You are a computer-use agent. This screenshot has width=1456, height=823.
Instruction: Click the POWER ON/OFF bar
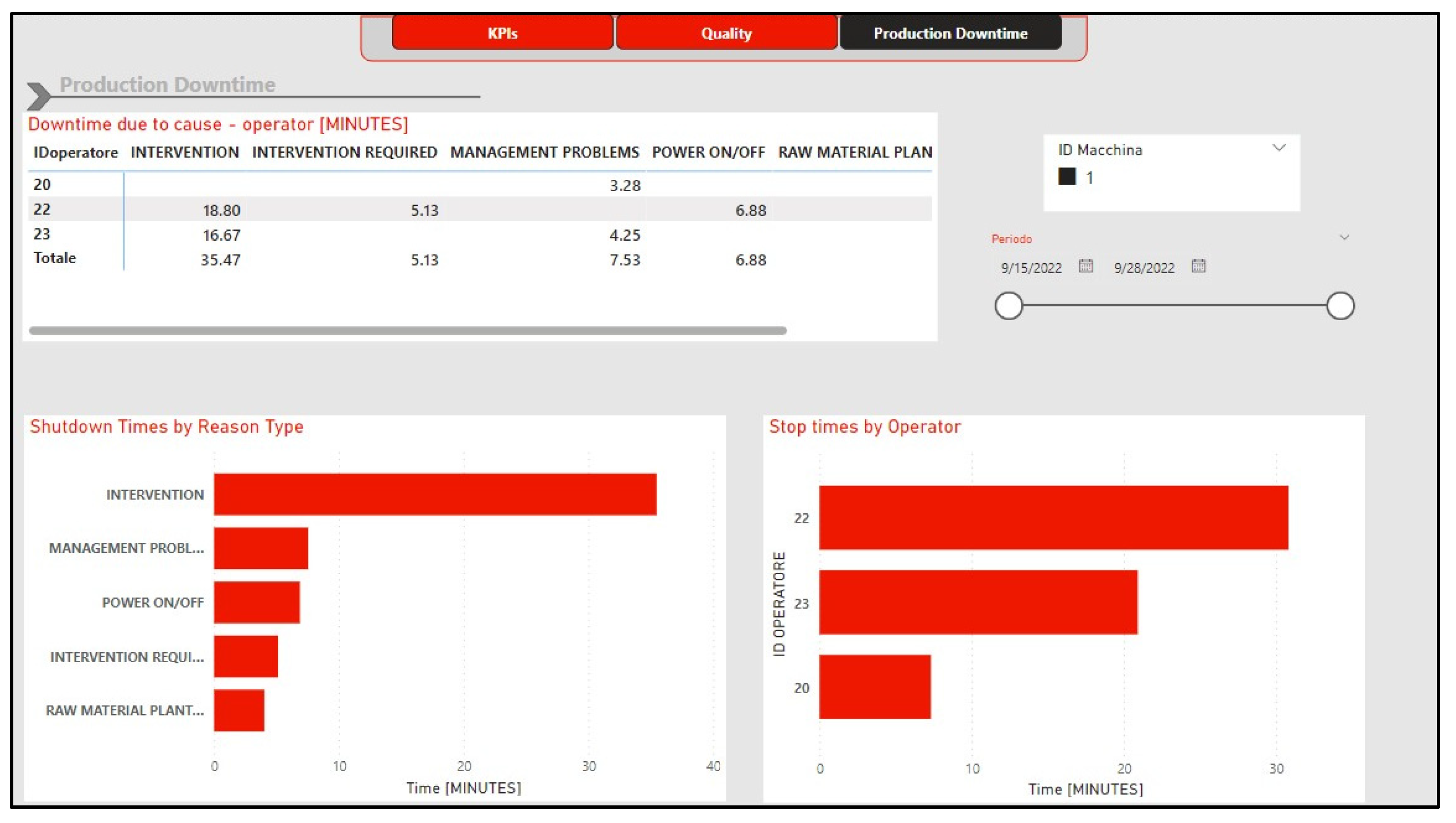(x=256, y=603)
